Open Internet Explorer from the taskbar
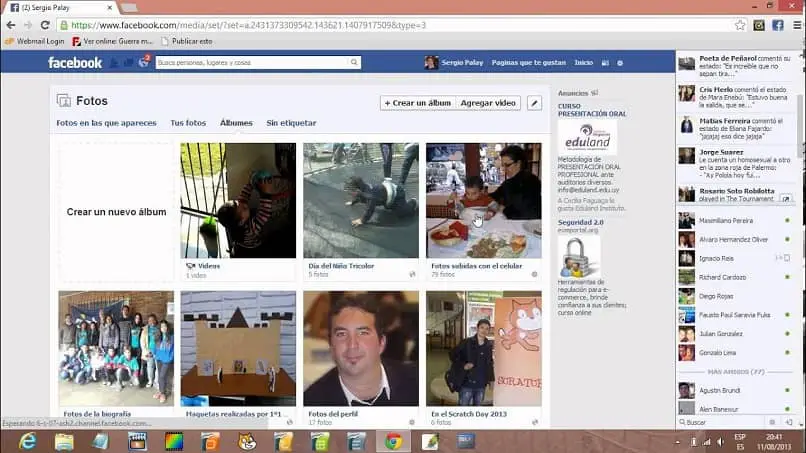The height and width of the screenshot is (453, 806). point(27,441)
